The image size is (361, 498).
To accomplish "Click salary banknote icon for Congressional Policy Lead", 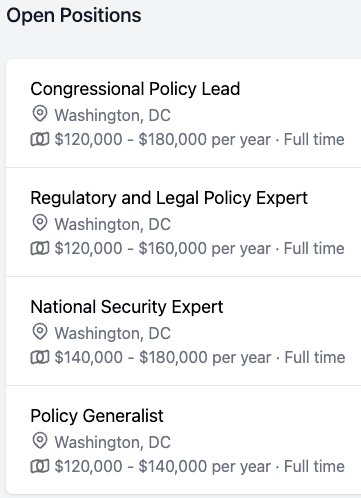I will point(40,139).
